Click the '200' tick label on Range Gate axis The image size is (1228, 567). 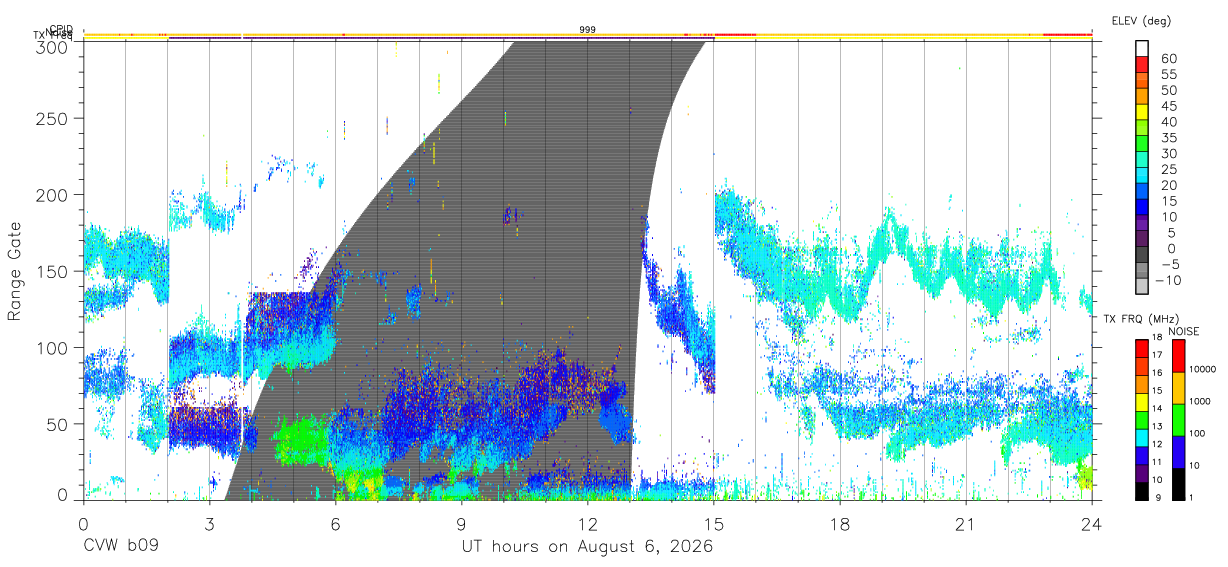(x=53, y=194)
